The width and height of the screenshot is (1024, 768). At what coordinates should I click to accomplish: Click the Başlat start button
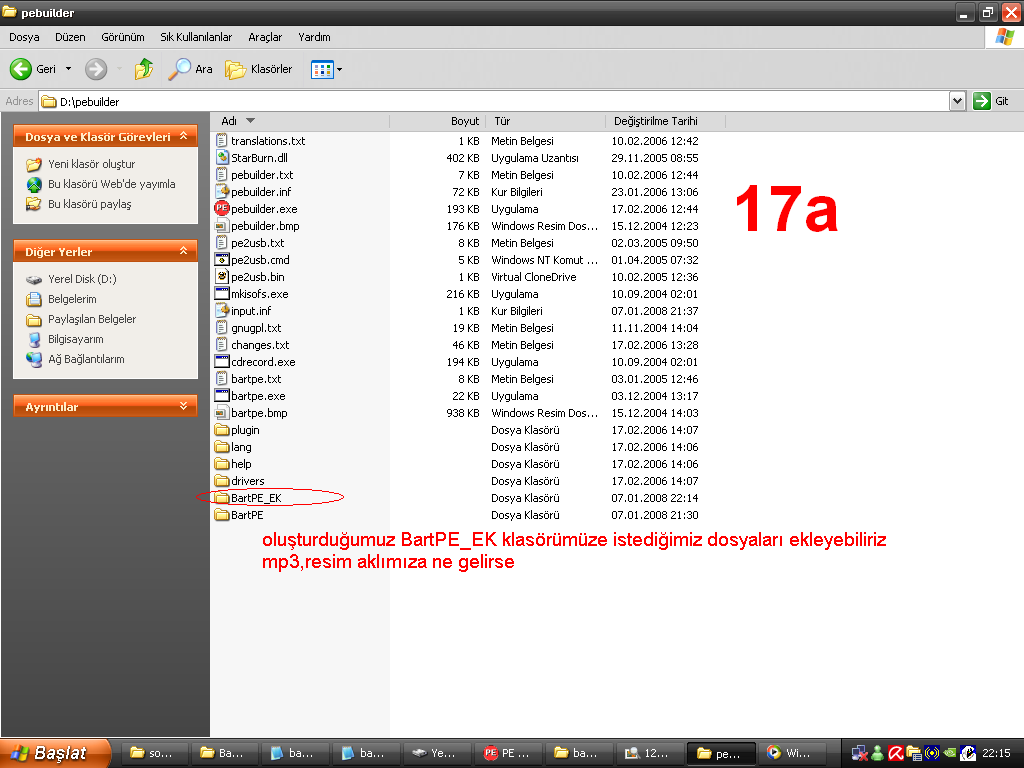pyautogui.click(x=56, y=753)
